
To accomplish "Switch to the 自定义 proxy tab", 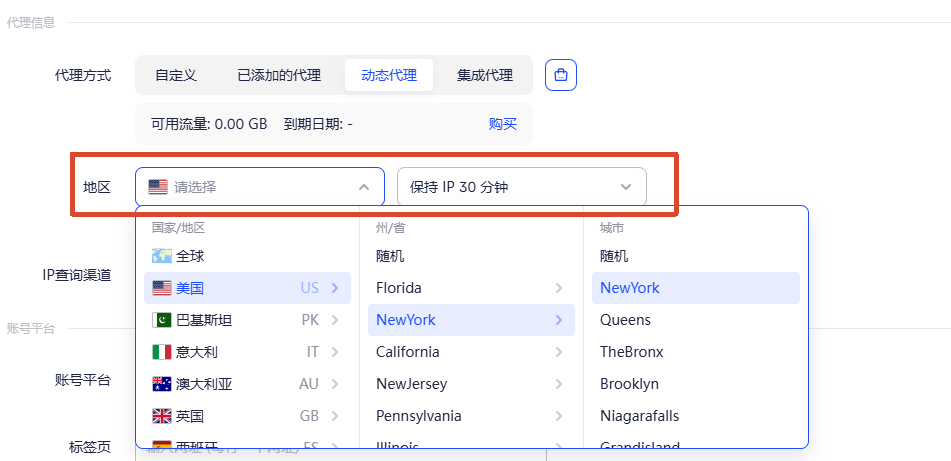I will point(176,75).
